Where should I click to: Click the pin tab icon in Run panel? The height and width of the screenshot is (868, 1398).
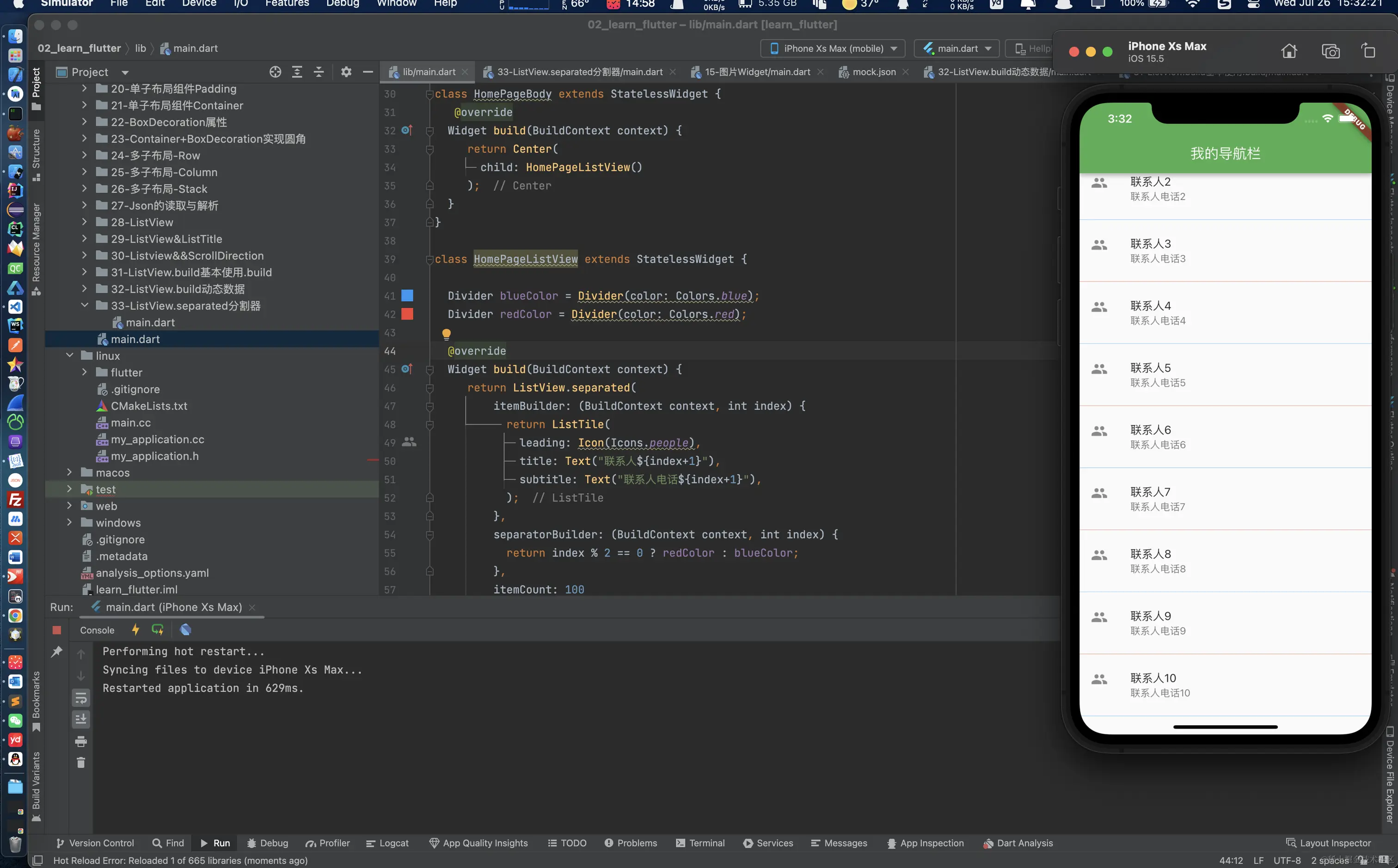56,652
